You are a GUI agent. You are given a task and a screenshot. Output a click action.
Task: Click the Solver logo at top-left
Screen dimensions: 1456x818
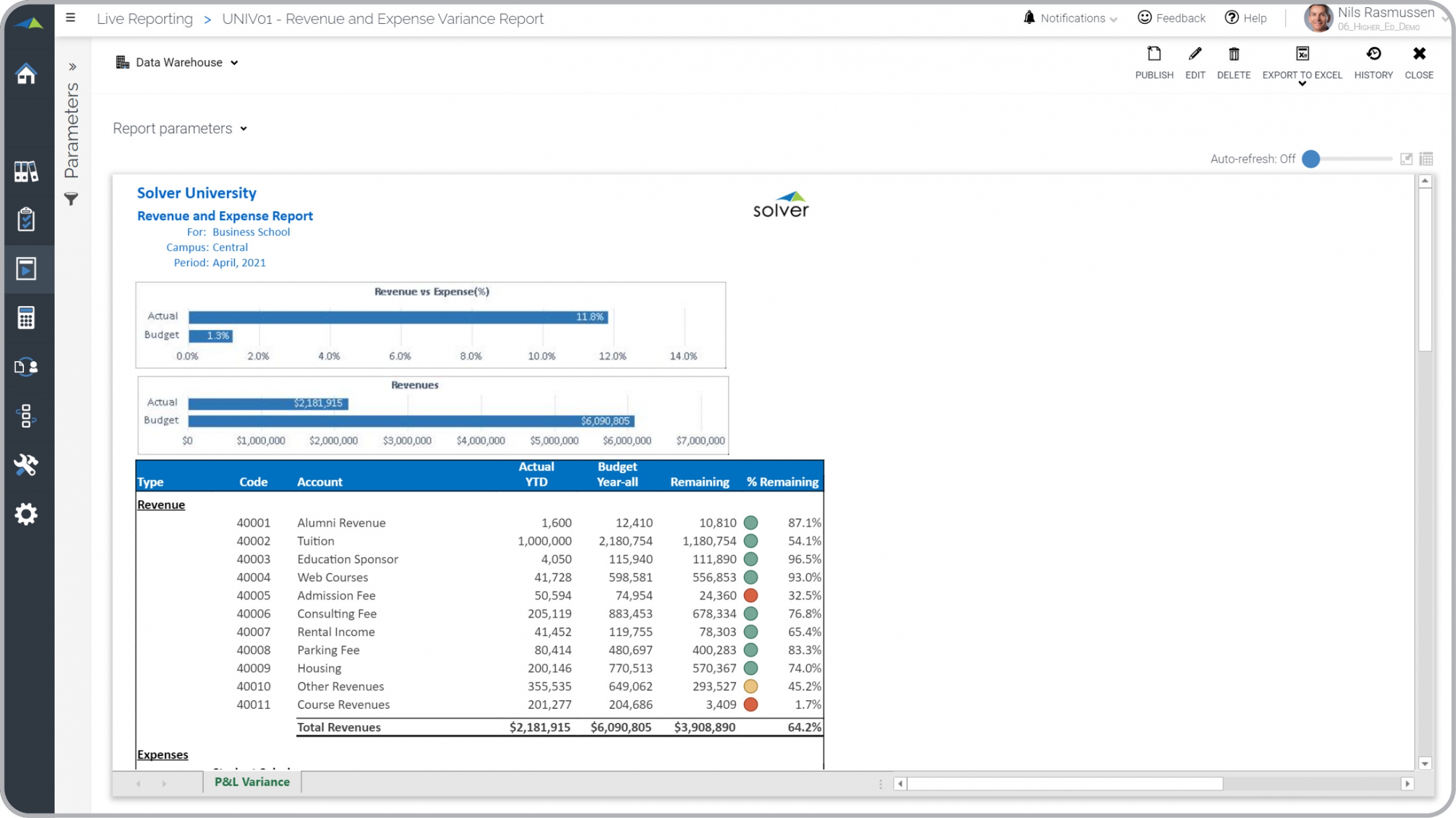[28, 23]
